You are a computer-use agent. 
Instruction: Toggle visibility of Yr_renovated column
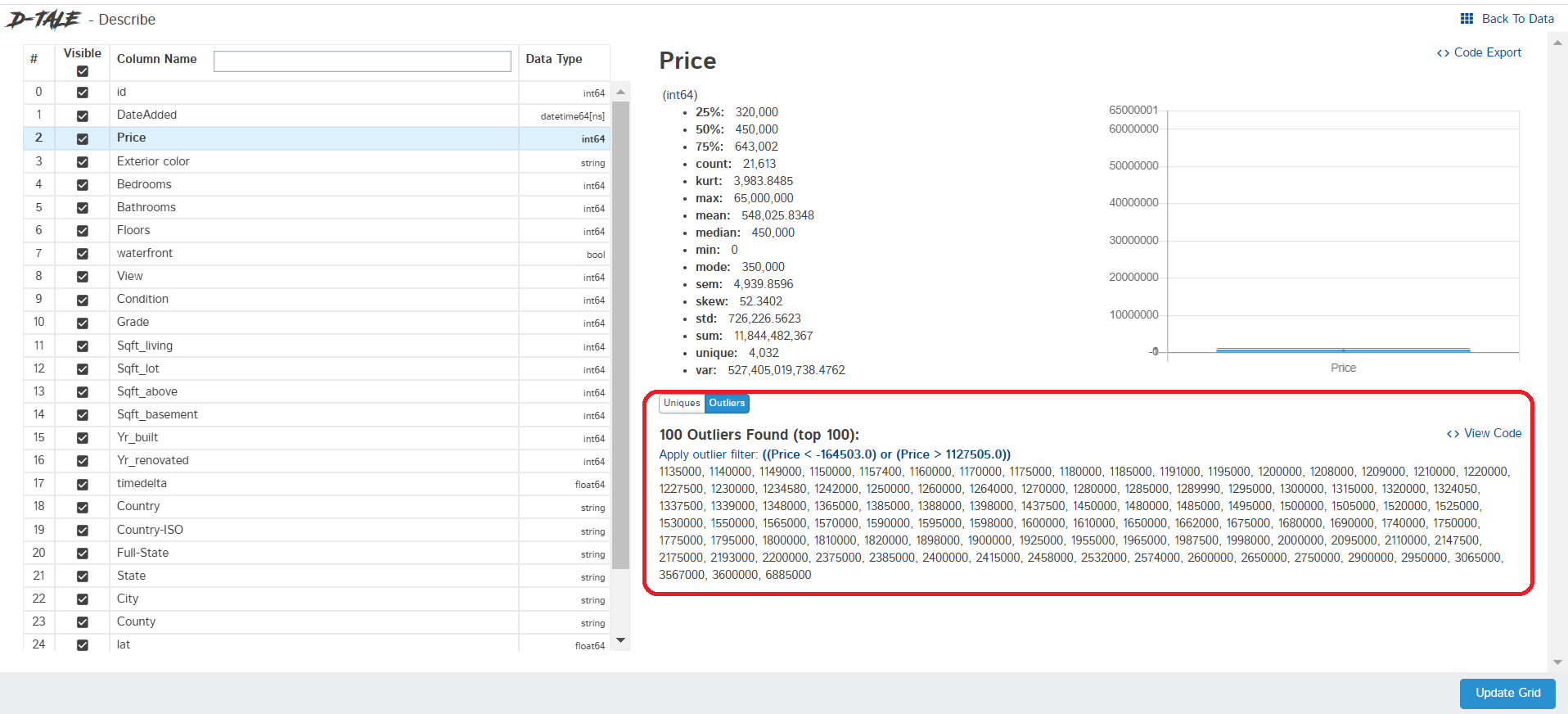tap(83, 461)
